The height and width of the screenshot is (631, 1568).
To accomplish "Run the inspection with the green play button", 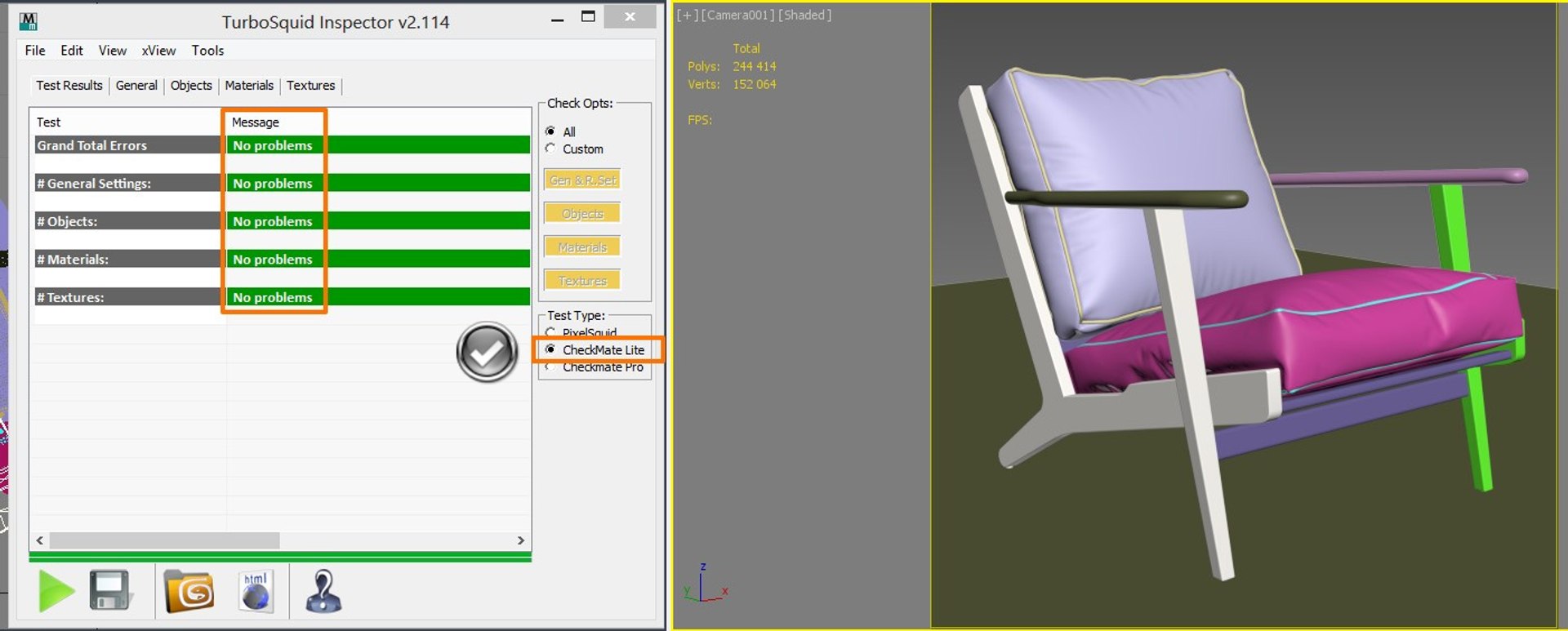I will click(56, 590).
